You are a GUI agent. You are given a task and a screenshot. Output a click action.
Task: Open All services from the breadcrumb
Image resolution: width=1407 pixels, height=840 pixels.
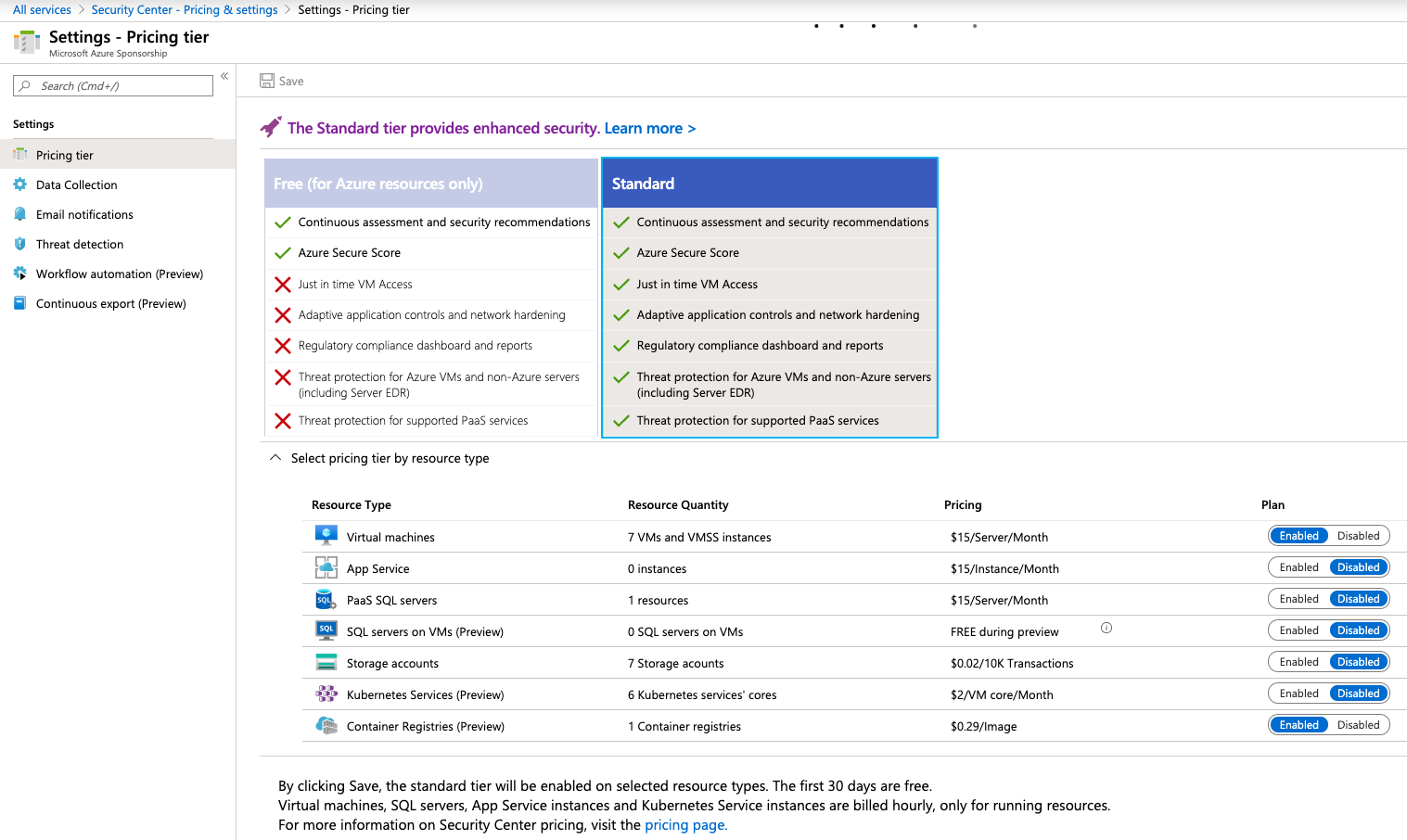tap(42, 9)
